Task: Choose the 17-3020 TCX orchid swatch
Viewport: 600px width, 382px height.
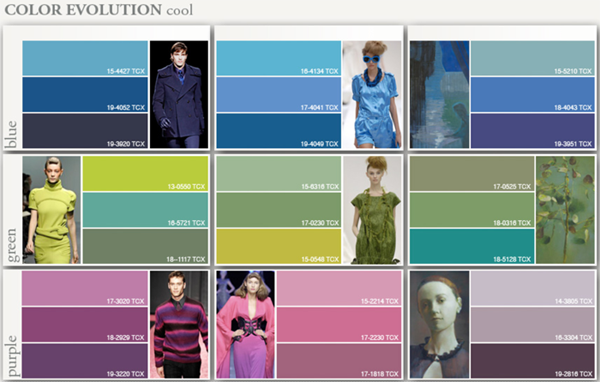Action: (x=85, y=288)
